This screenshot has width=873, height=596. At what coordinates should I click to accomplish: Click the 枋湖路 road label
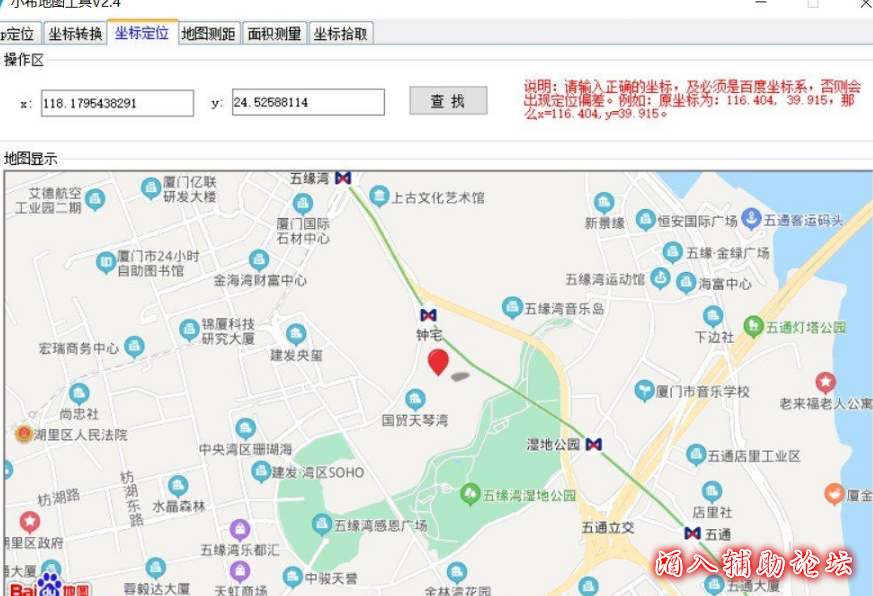pyautogui.click(x=59, y=497)
